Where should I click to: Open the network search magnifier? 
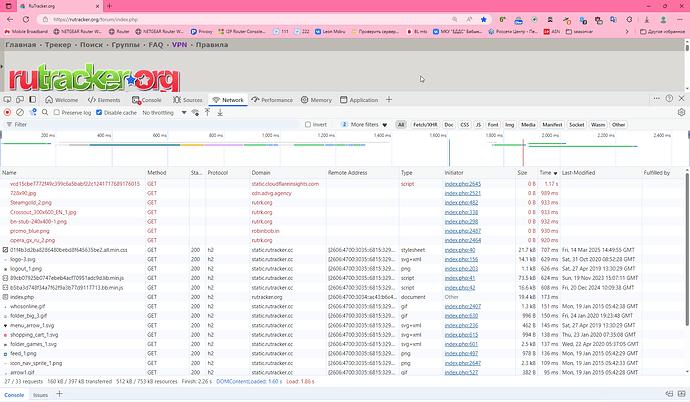pyautogui.click(x=45, y=113)
